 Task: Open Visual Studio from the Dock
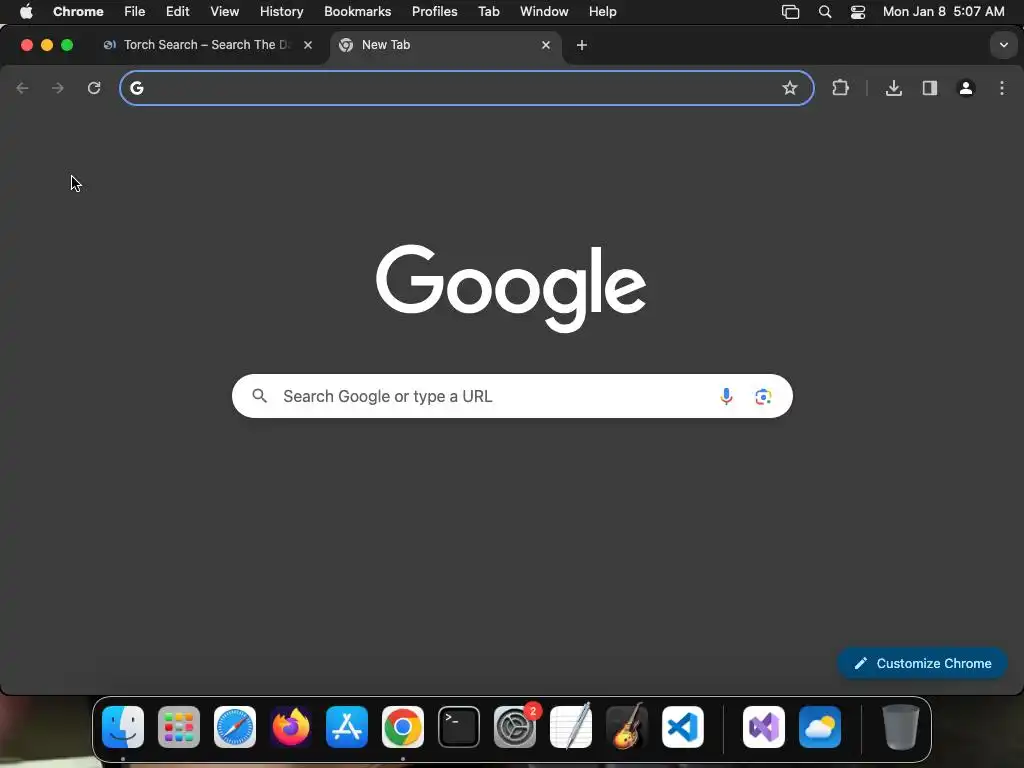pos(764,727)
